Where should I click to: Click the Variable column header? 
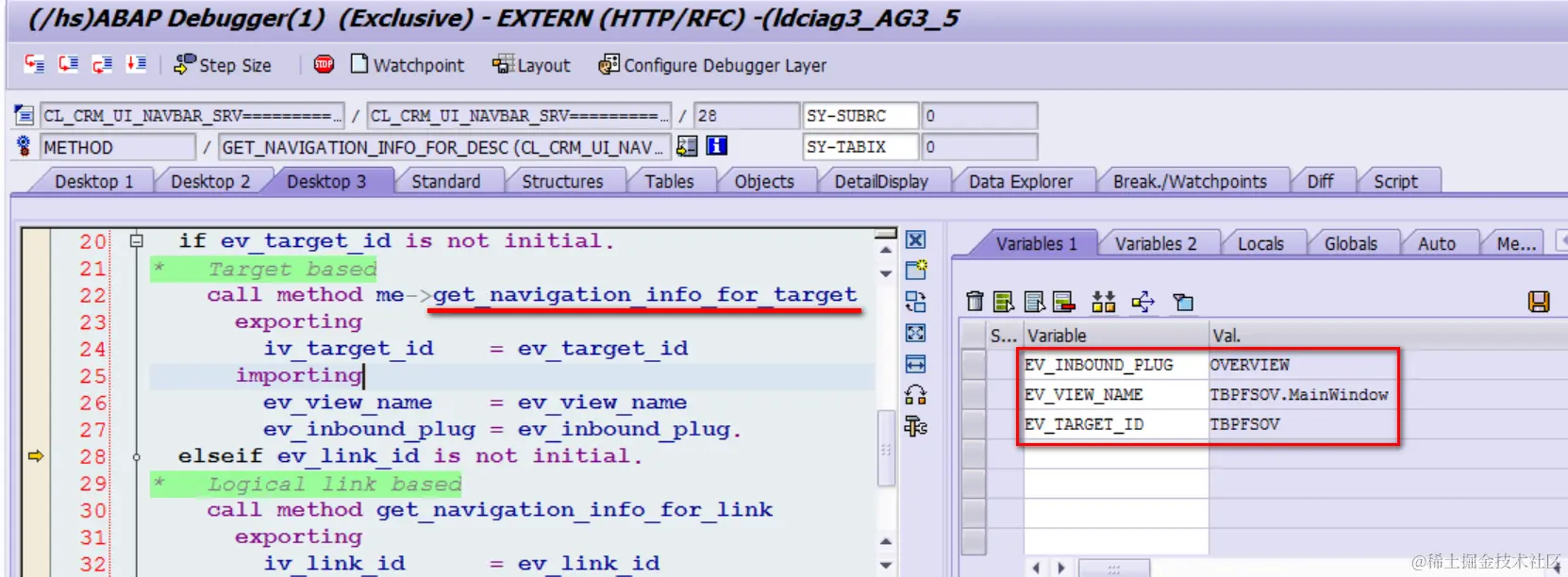pos(1116,336)
